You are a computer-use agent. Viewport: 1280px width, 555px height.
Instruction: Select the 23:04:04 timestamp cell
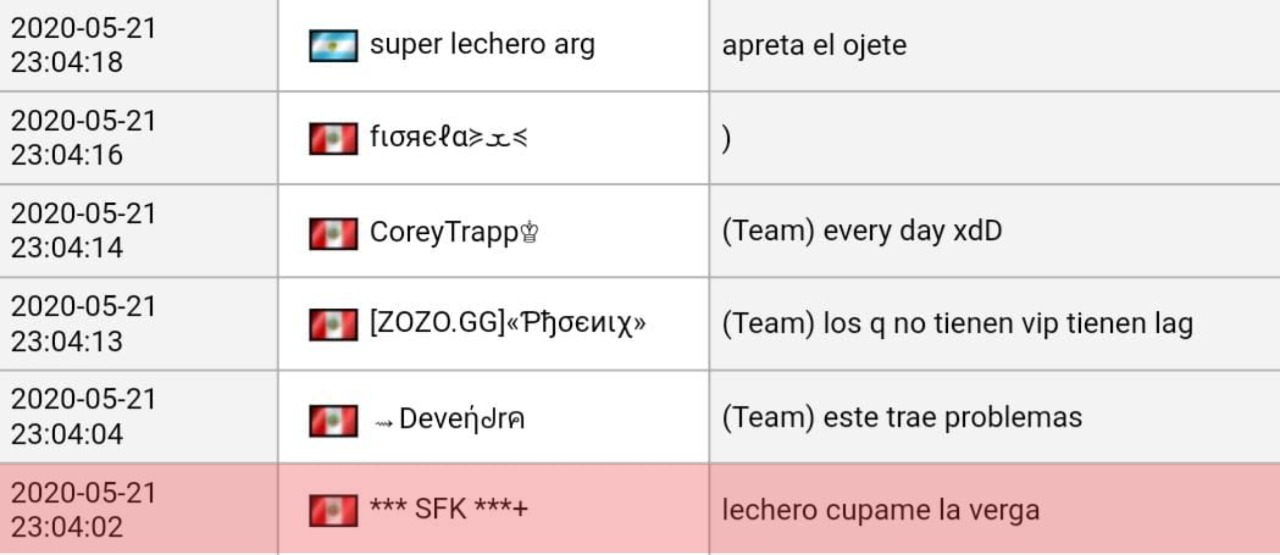[x=84, y=417]
